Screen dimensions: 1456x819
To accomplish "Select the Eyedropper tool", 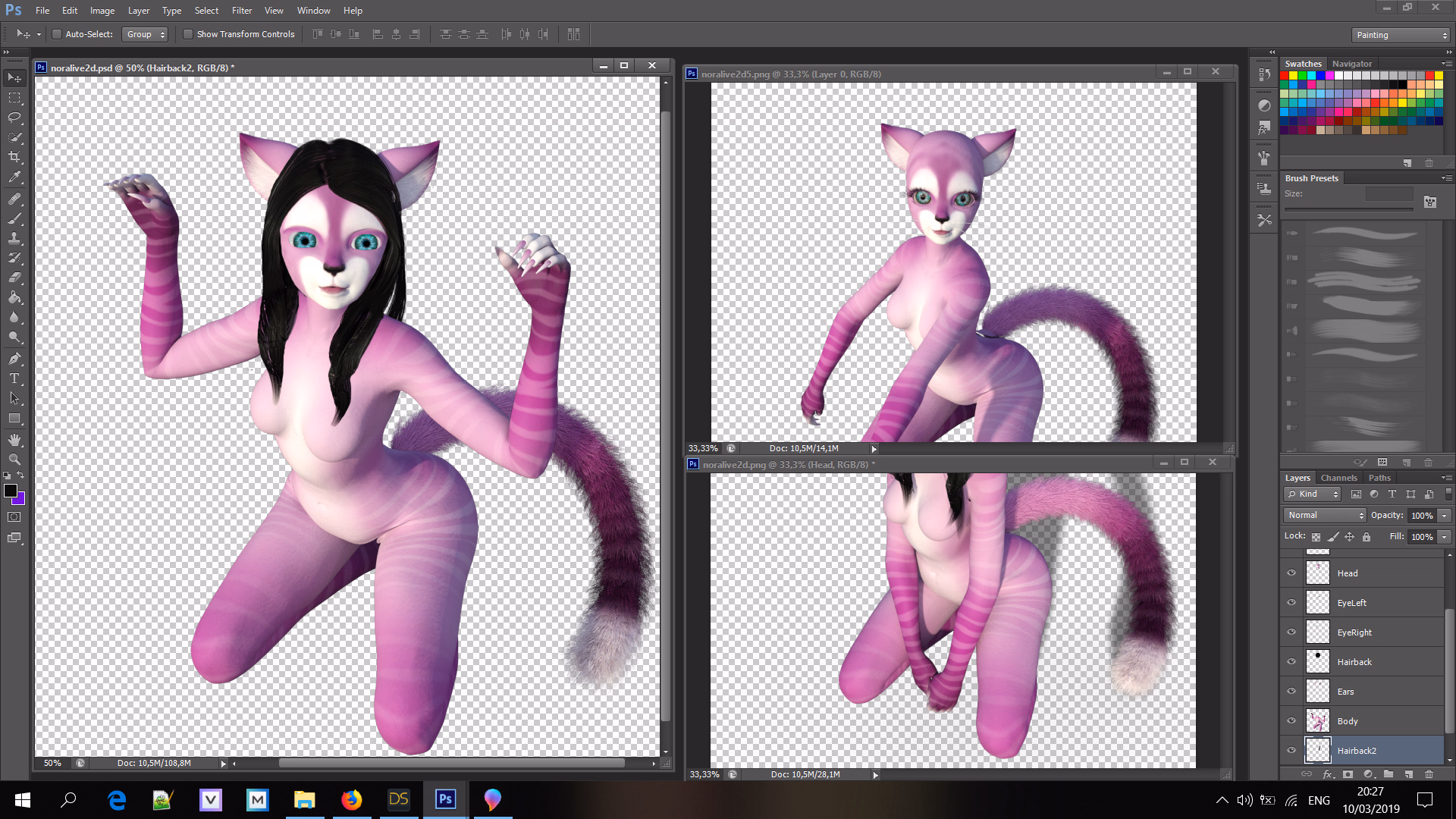I will pyautogui.click(x=14, y=177).
